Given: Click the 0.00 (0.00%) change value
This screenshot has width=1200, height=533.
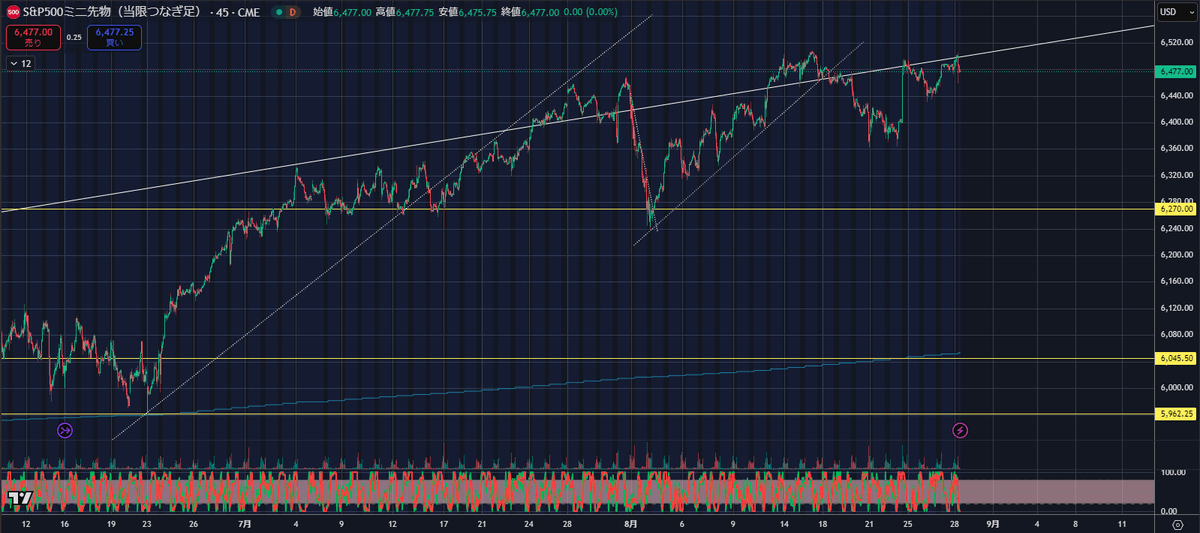Looking at the screenshot, I should click(x=591, y=12).
